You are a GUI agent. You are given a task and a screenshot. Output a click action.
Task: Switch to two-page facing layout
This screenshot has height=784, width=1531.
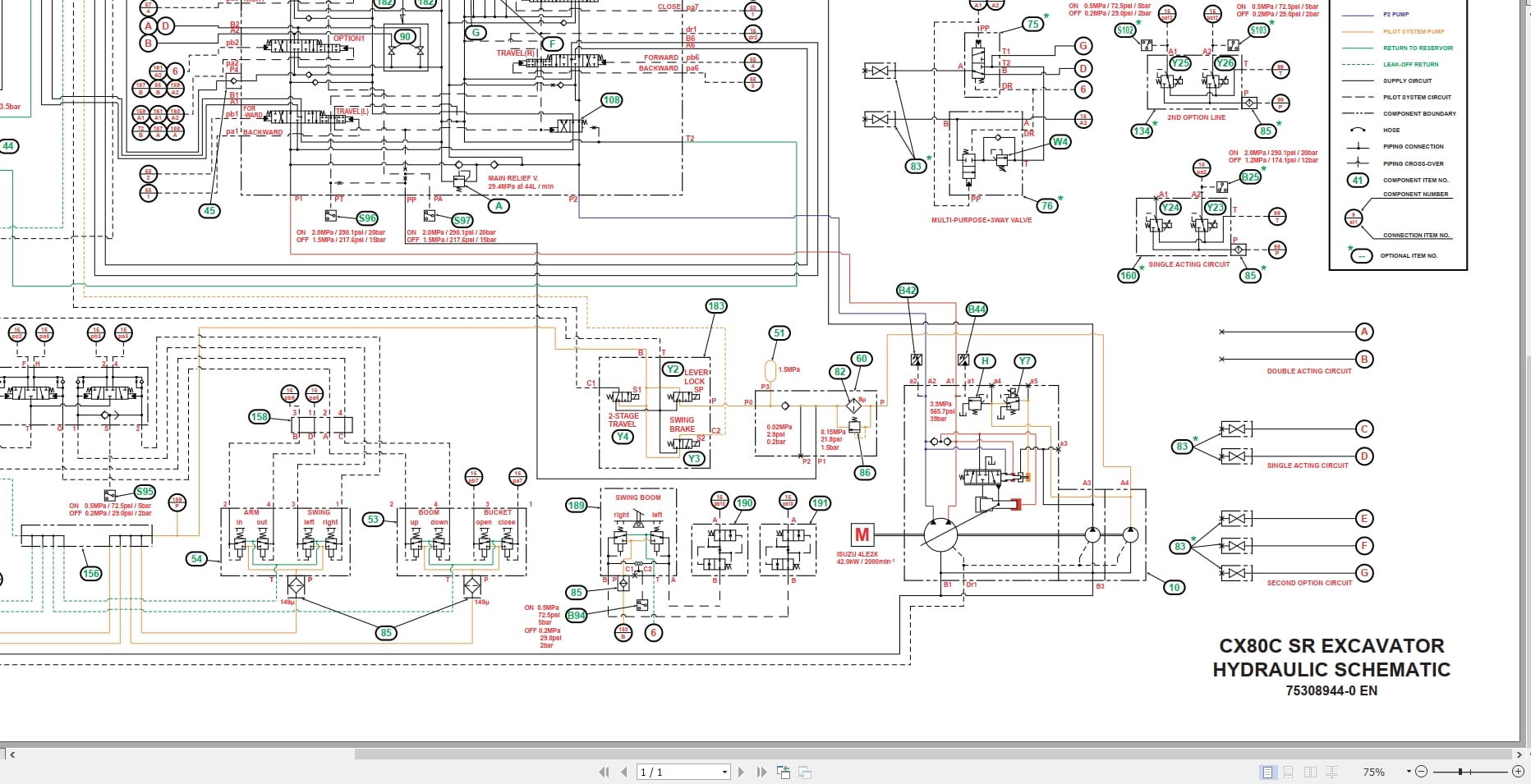[1310, 772]
